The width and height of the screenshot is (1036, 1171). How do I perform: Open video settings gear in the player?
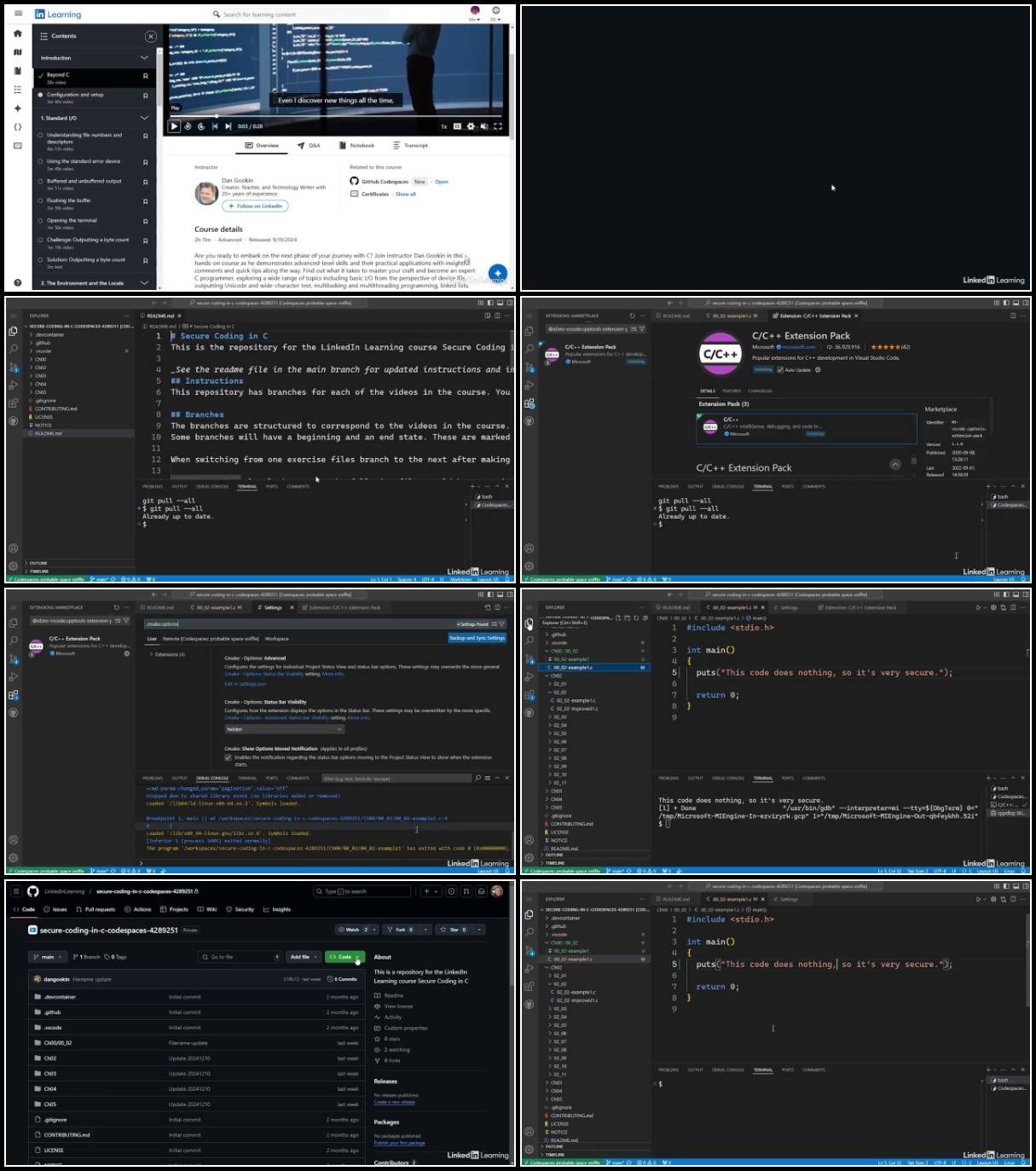(471, 126)
